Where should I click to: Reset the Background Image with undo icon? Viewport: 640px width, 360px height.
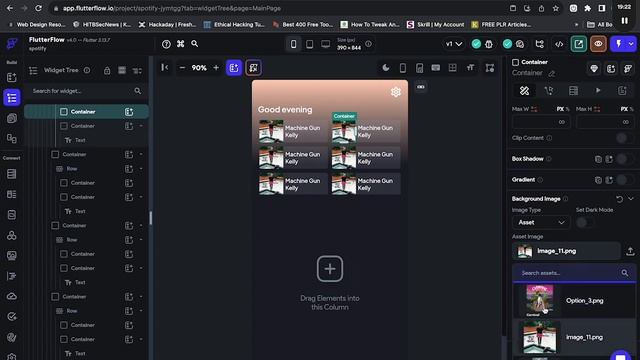pyautogui.click(x=620, y=199)
